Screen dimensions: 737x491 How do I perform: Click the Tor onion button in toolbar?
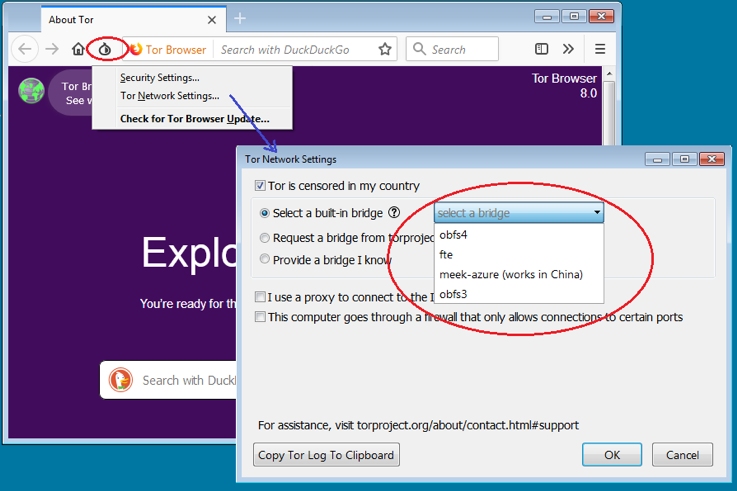tap(105, 49)
